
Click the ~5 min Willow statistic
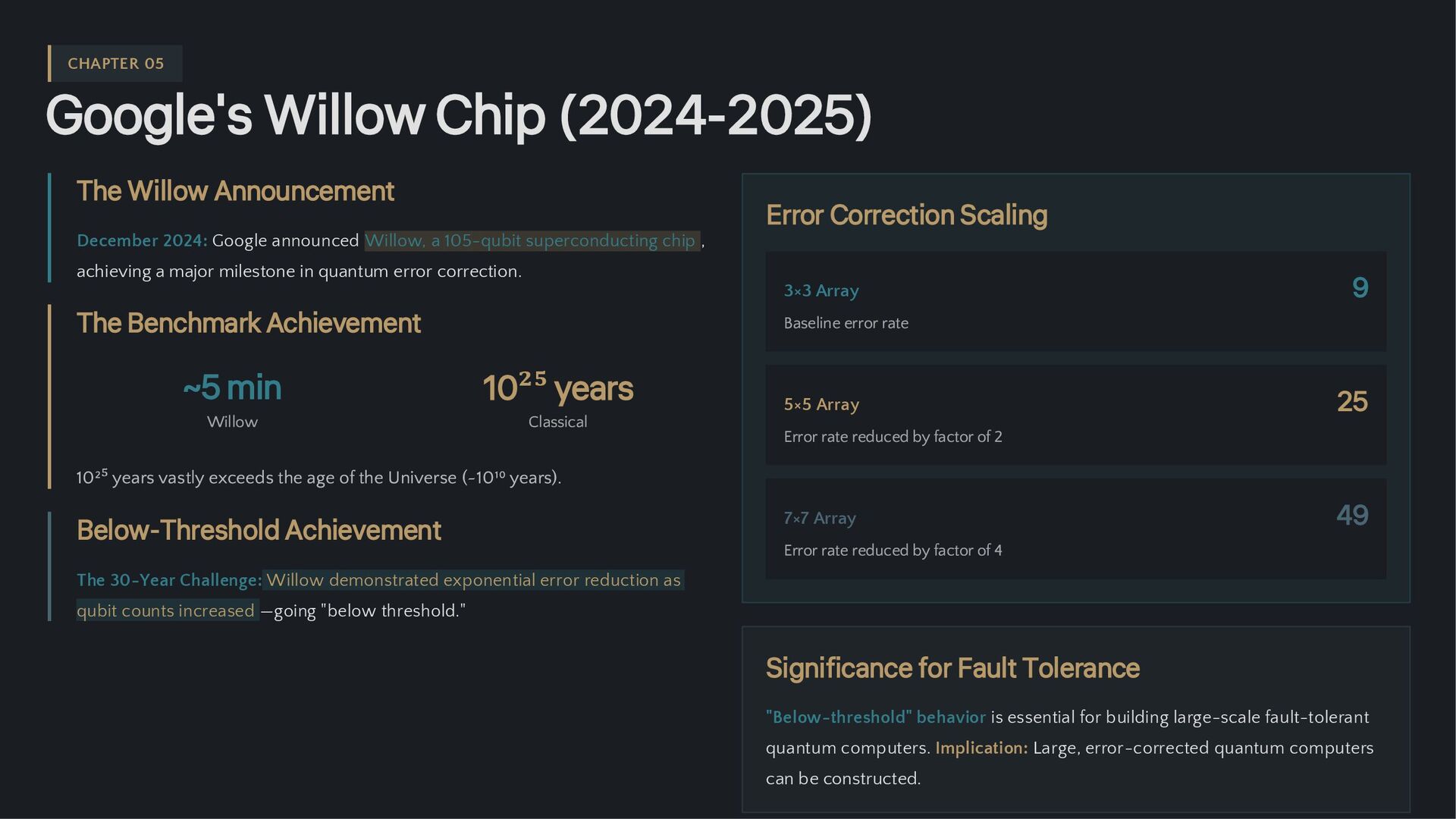(232, 400)
